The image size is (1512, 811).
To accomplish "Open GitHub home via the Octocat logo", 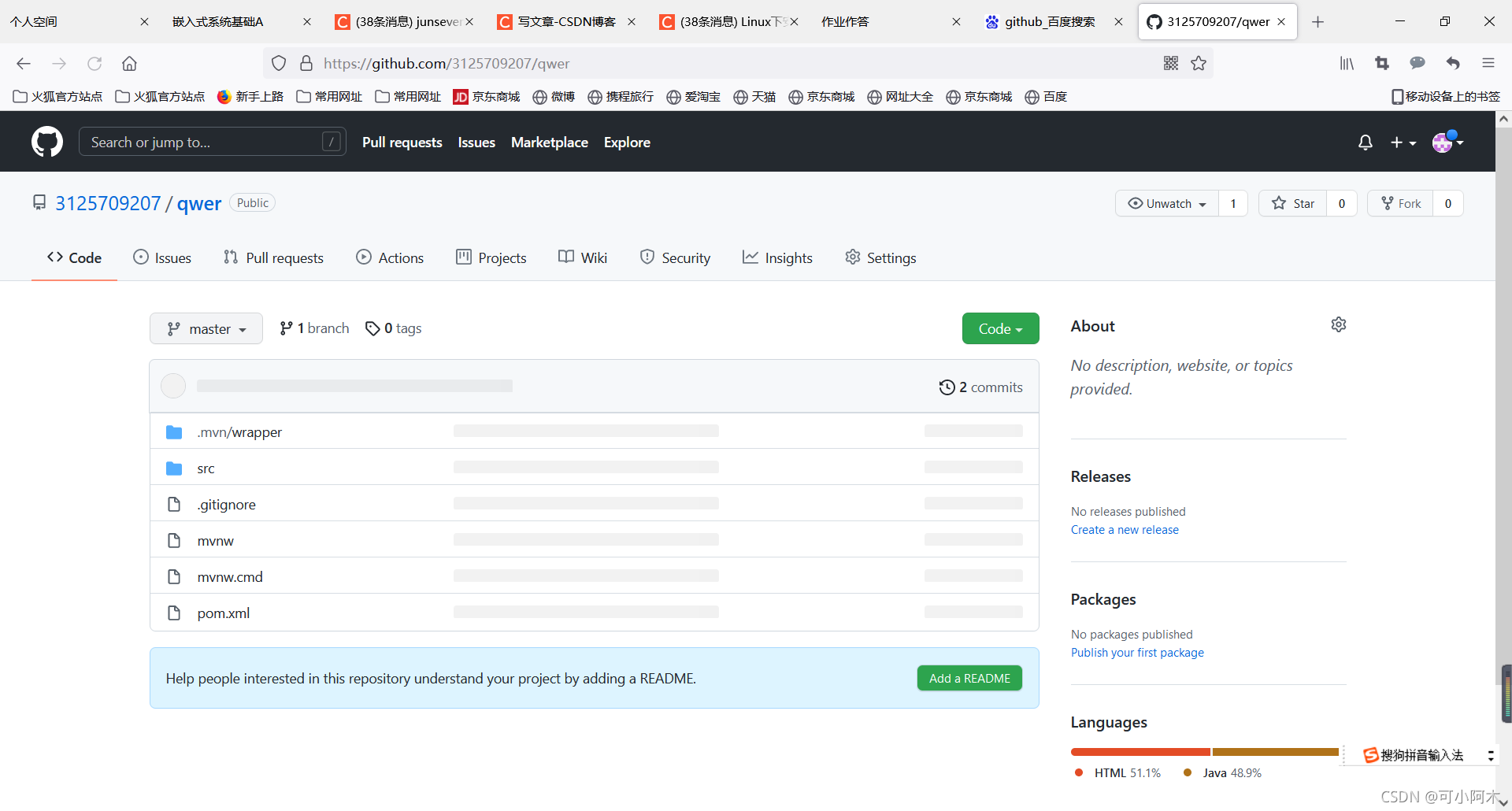I will pyautogui.click(x=46, y=142).
